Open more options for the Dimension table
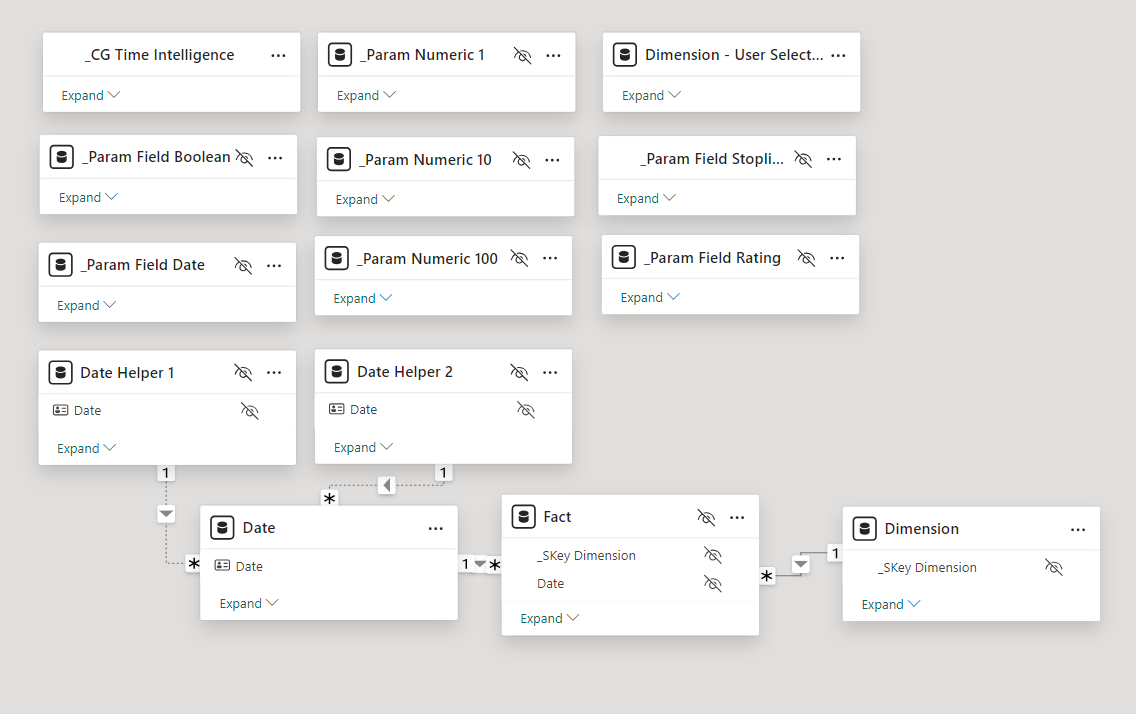The height and width of the screenshot is (714, 1136). (1078, 530)
